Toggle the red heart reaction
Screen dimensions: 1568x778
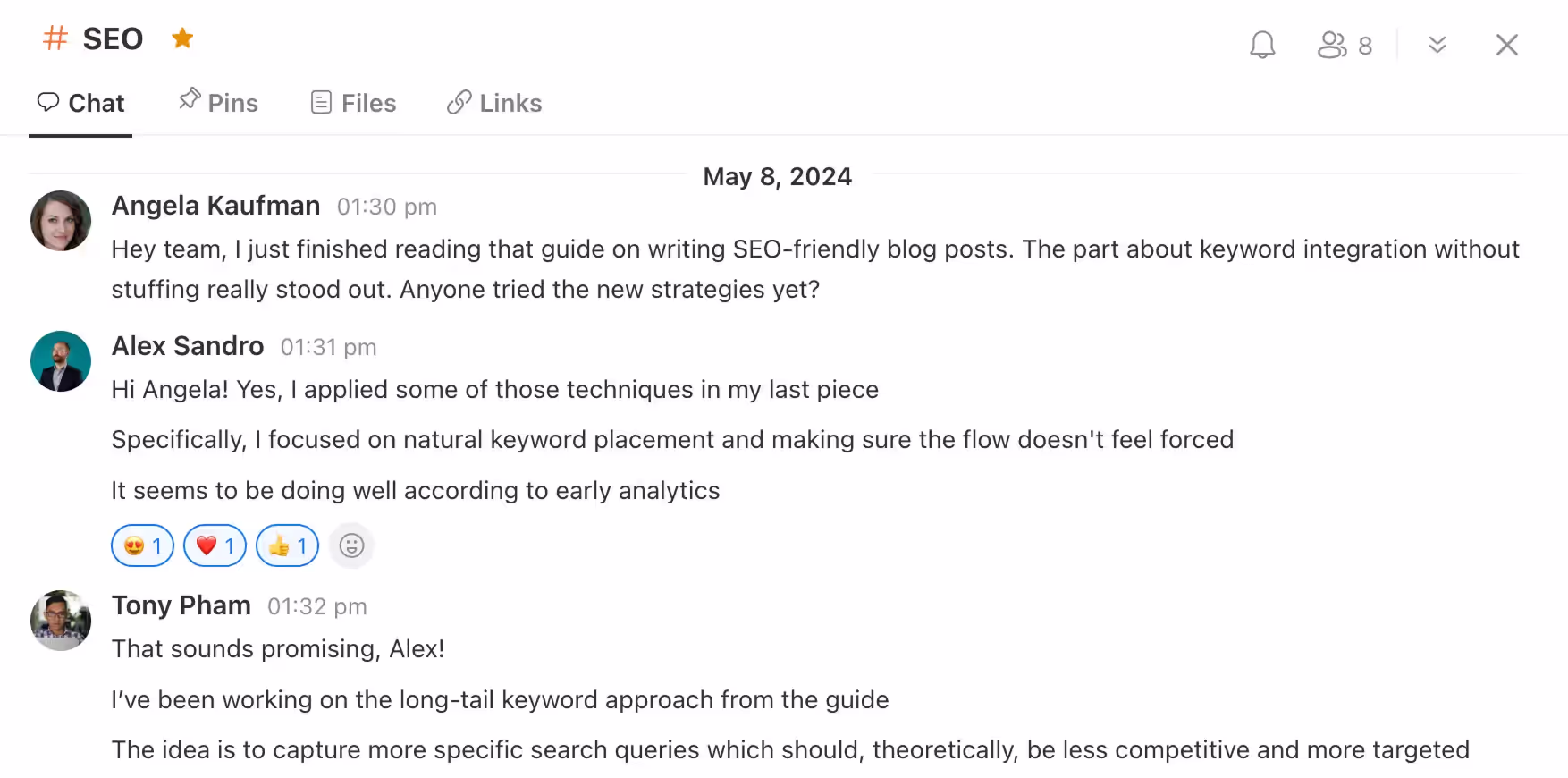[215, 545]
